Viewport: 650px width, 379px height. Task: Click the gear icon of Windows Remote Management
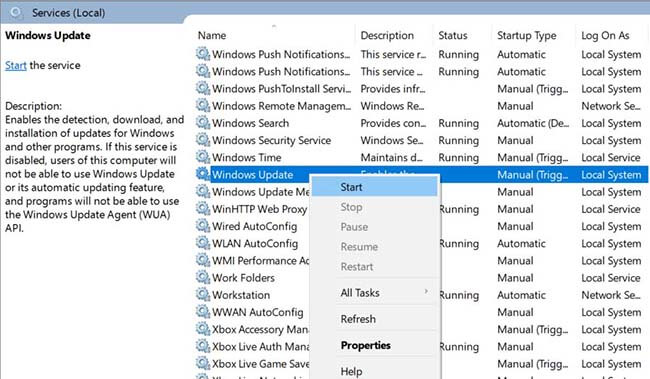point(203,105)
